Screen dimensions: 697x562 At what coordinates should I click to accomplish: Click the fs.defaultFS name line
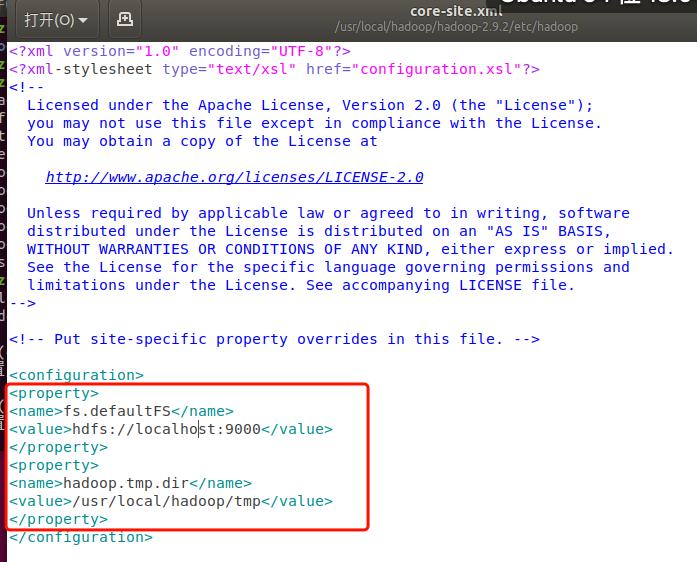pos(121,411)
